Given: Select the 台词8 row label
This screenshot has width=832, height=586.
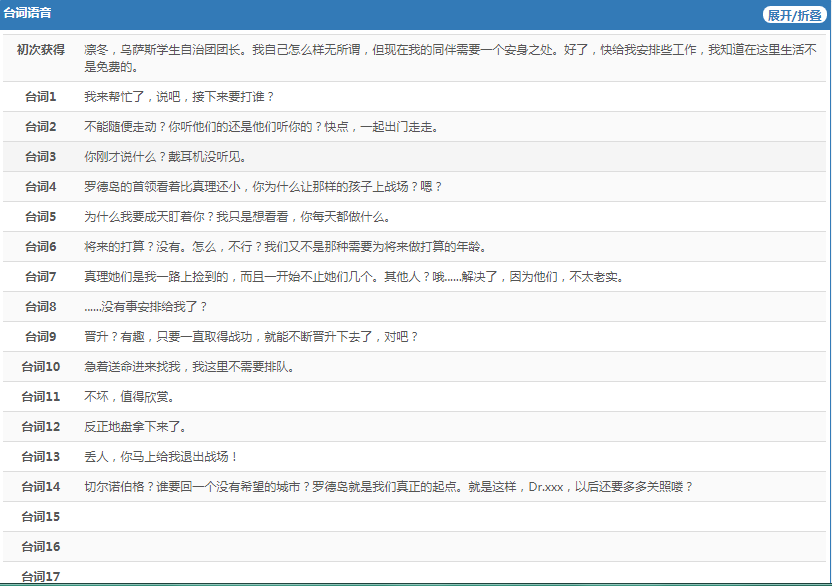Looking at the screenshot, I should pos(41,307).
